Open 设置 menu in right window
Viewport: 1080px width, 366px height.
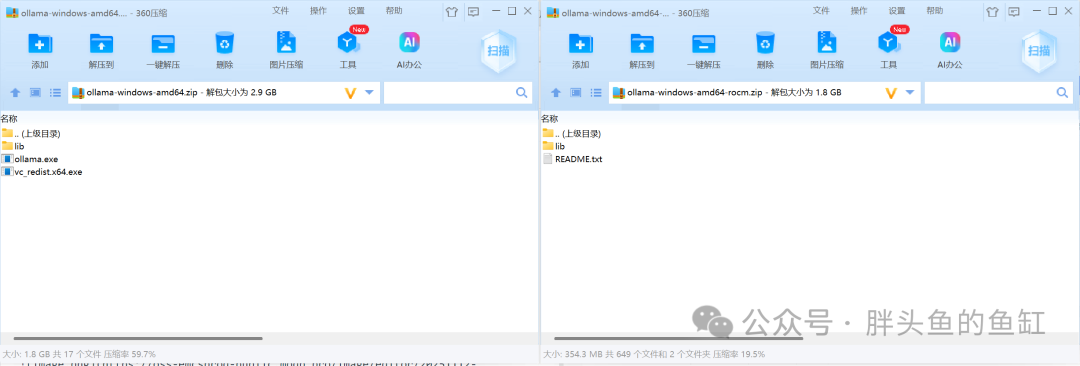(897, 10)
